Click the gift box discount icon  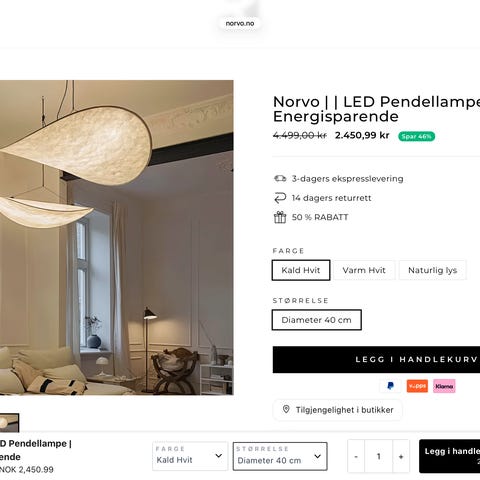click(280, 217)
